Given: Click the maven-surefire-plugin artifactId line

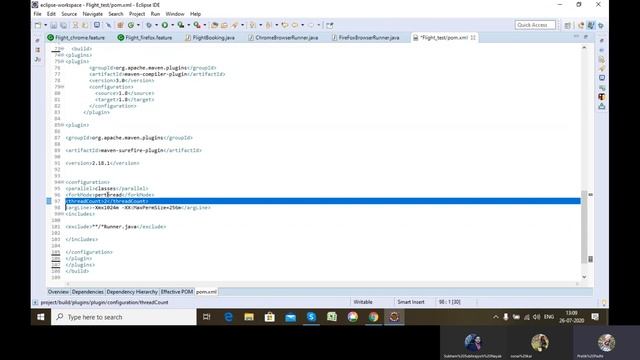Looking at the screenshot, I should pos(133,150).
